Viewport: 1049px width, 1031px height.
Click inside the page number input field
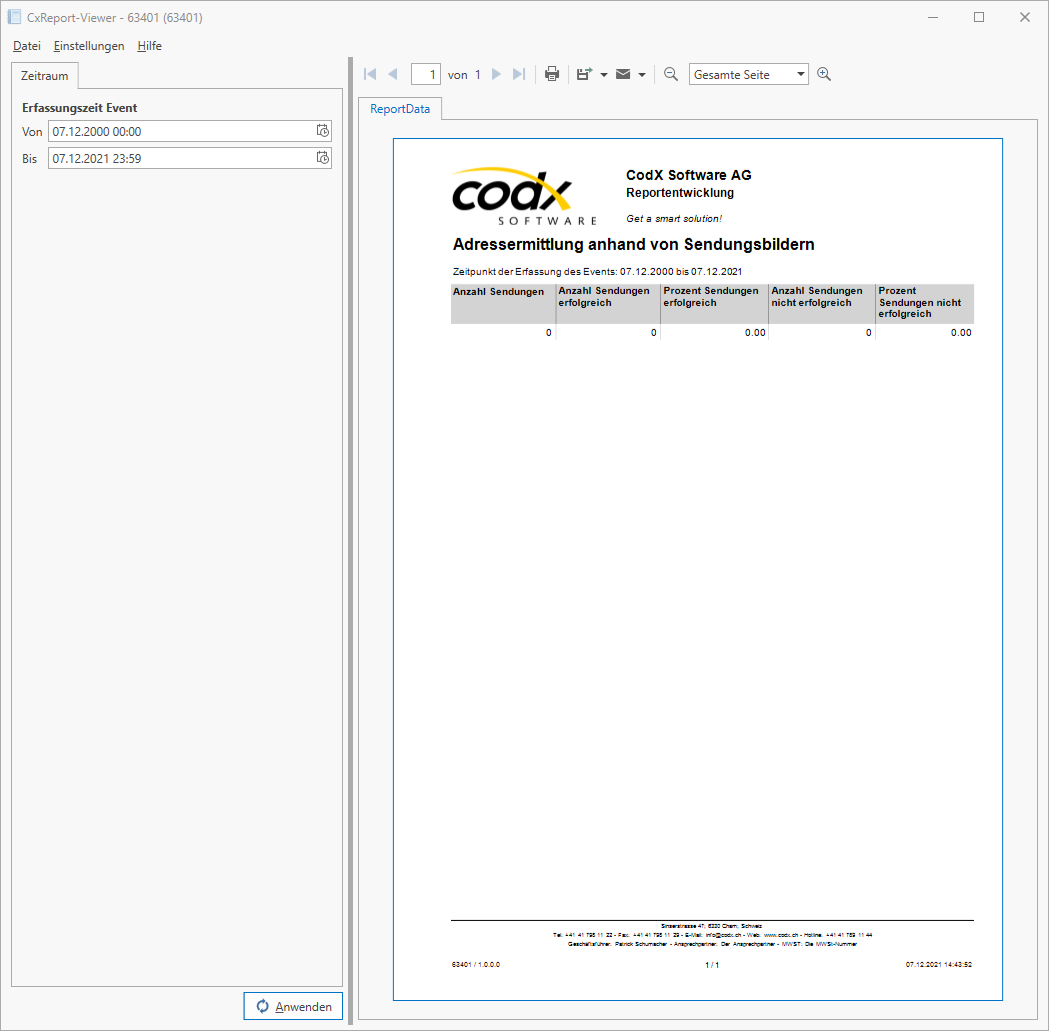[x=425, y=73]
